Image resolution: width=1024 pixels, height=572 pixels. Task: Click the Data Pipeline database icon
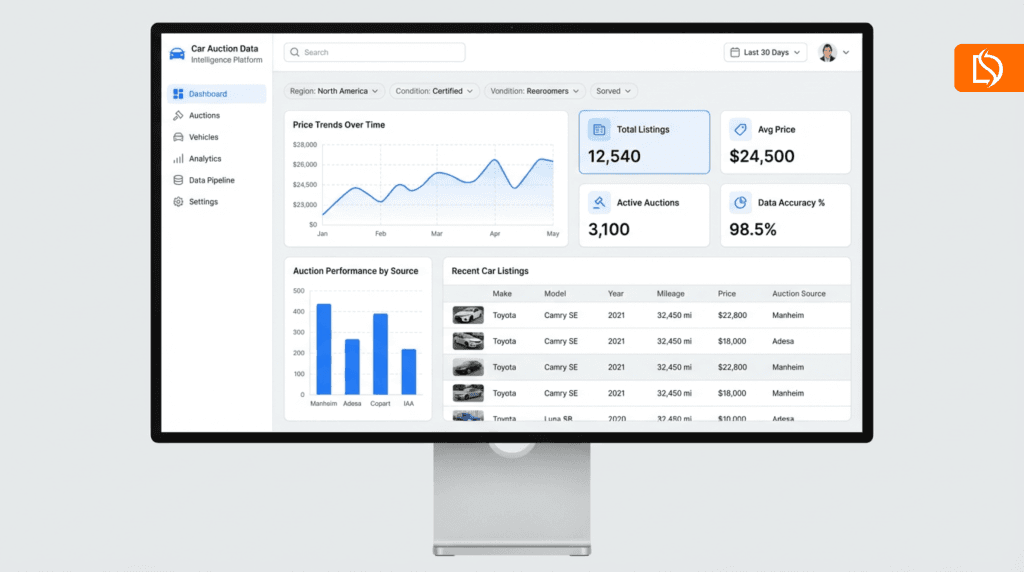pos(178,180)
